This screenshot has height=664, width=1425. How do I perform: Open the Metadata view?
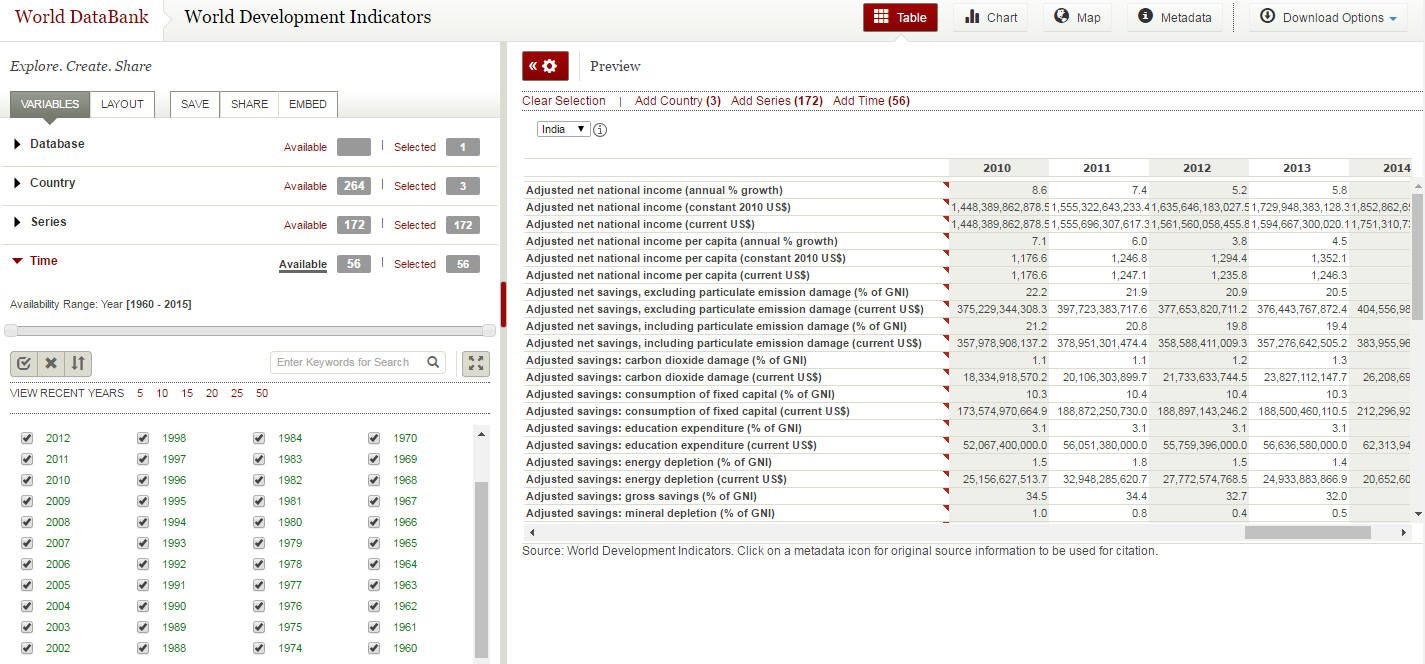1175,17
